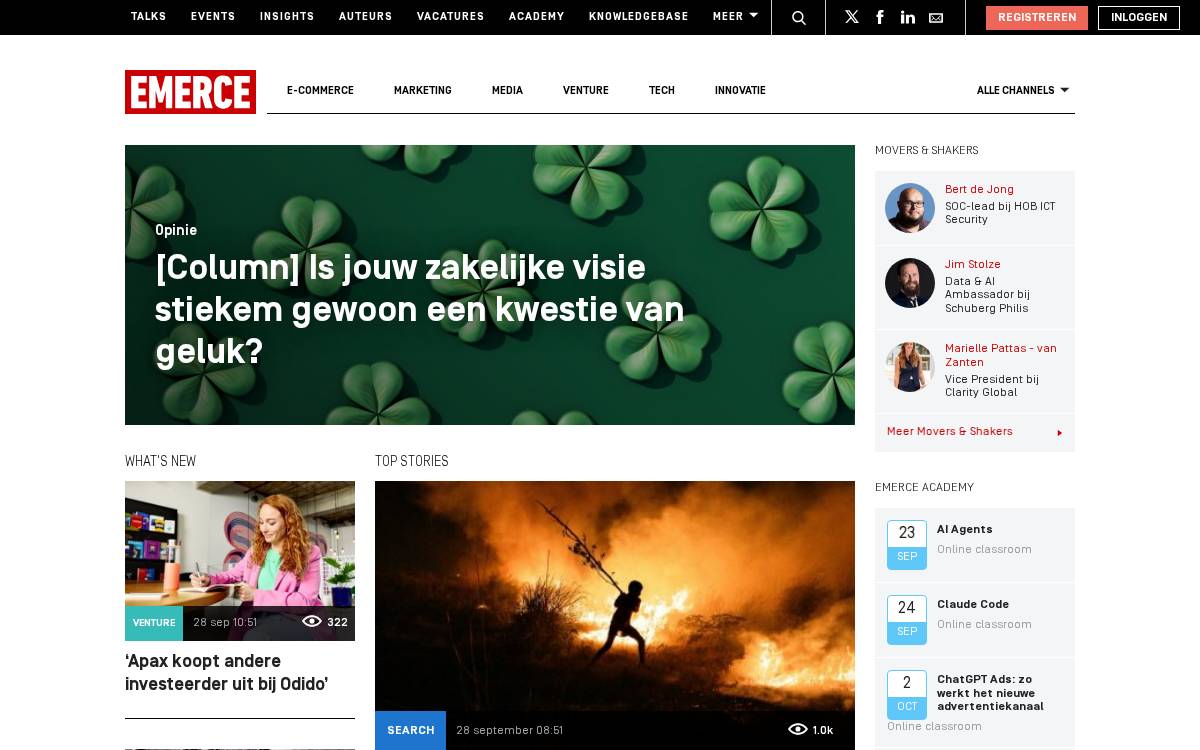This screenshot has height=750, width=1200.
Task: Click the Jim Stolze name link
Action: [x=973, y=264]
